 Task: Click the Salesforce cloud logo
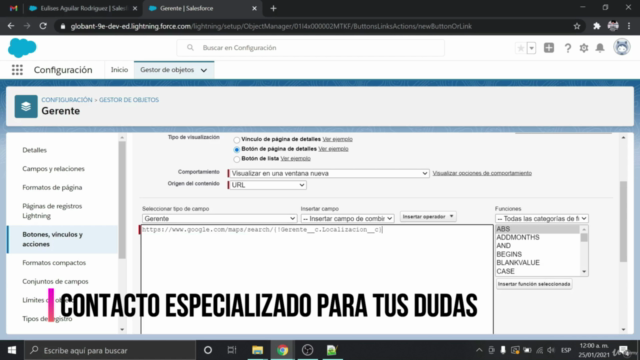coord(22,48)
